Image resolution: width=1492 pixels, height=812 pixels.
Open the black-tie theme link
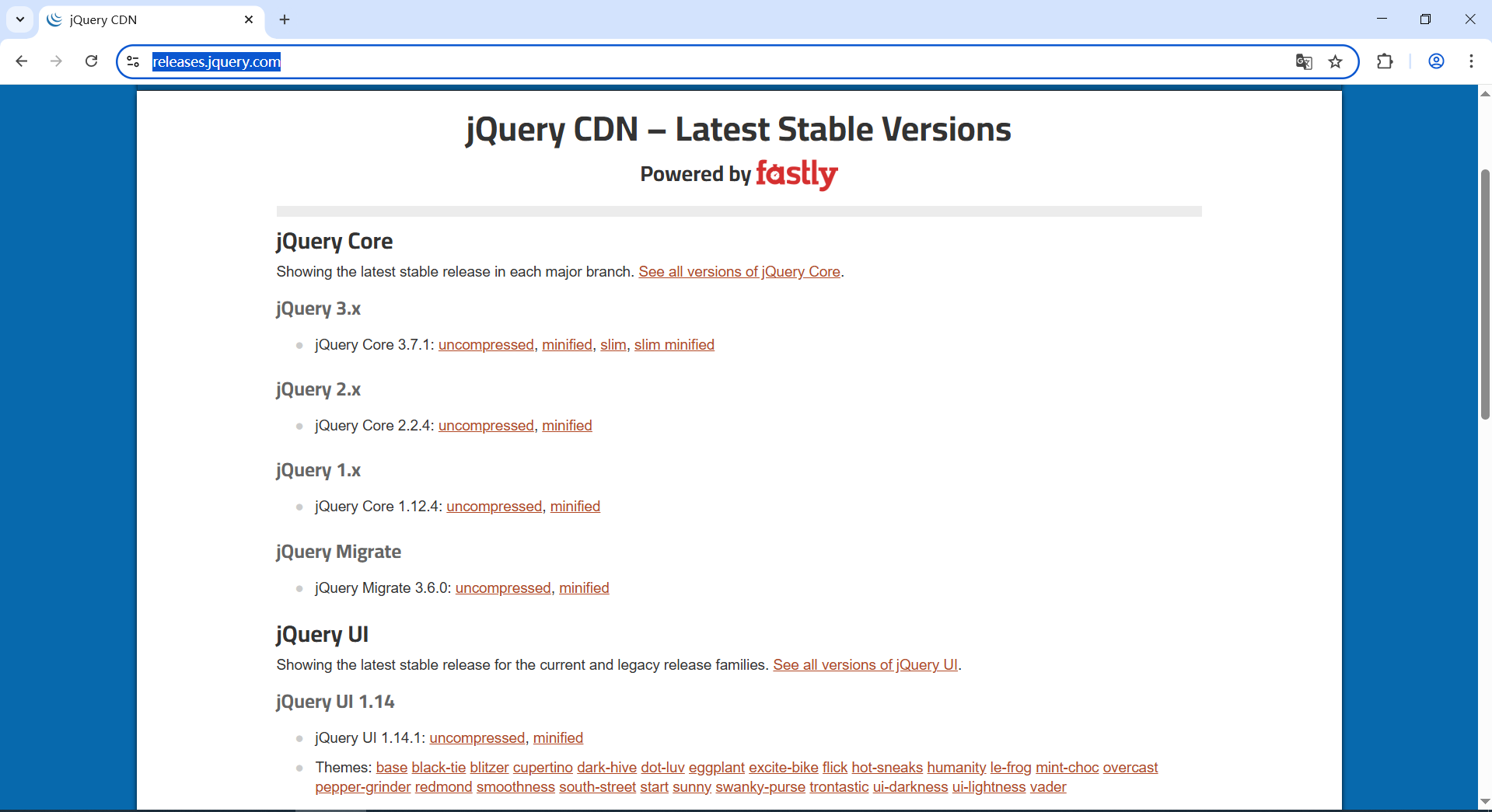point(439,768)
